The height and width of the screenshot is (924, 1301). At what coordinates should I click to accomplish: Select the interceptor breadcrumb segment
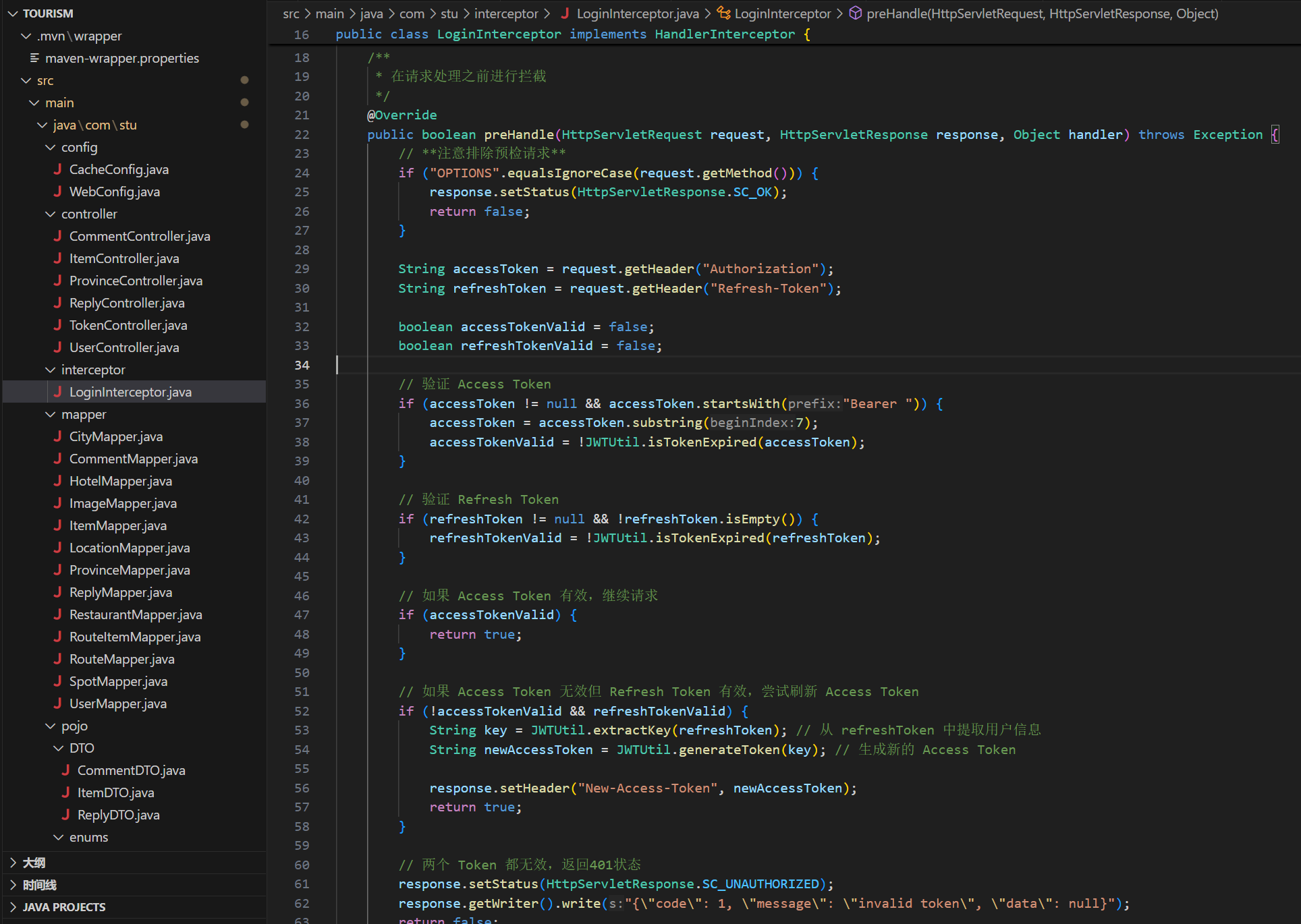click(506, 13)
